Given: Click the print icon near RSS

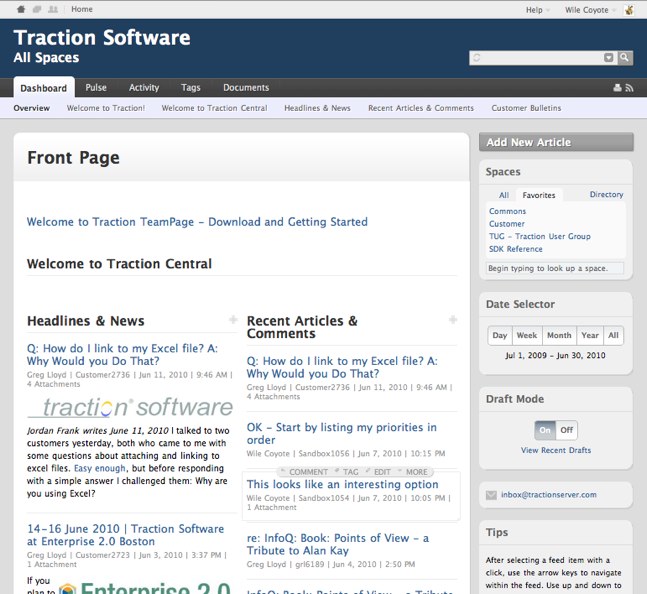Looking at the screenshot, I should pyautogui.click(x=615, y=88).
